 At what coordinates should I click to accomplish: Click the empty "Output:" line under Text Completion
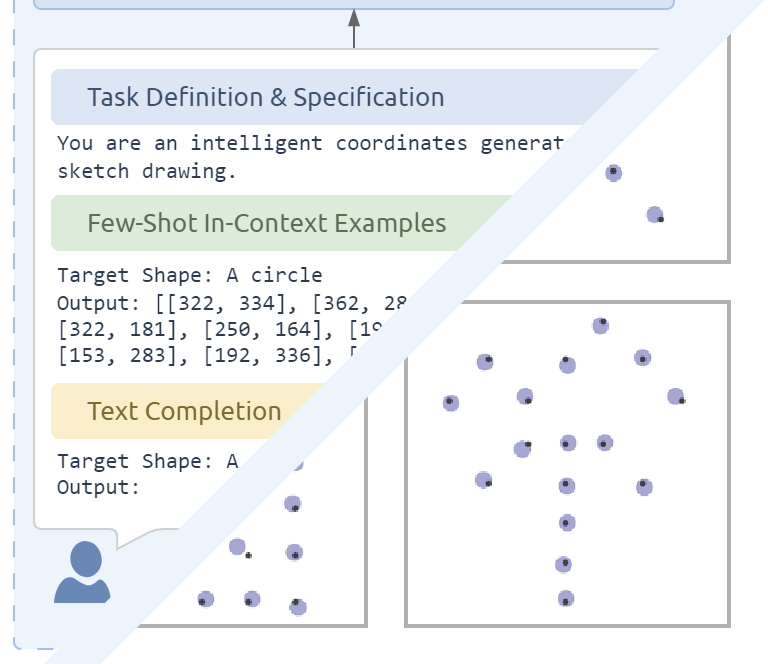(98, 487)
